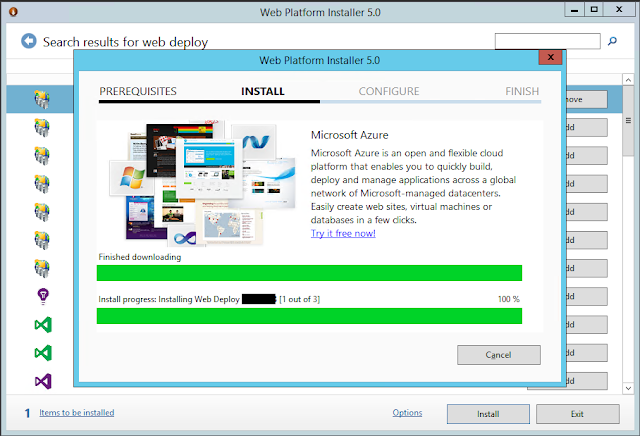Select the purple Visual Studio icon
The image size is (640, 436).
point(43,381)
